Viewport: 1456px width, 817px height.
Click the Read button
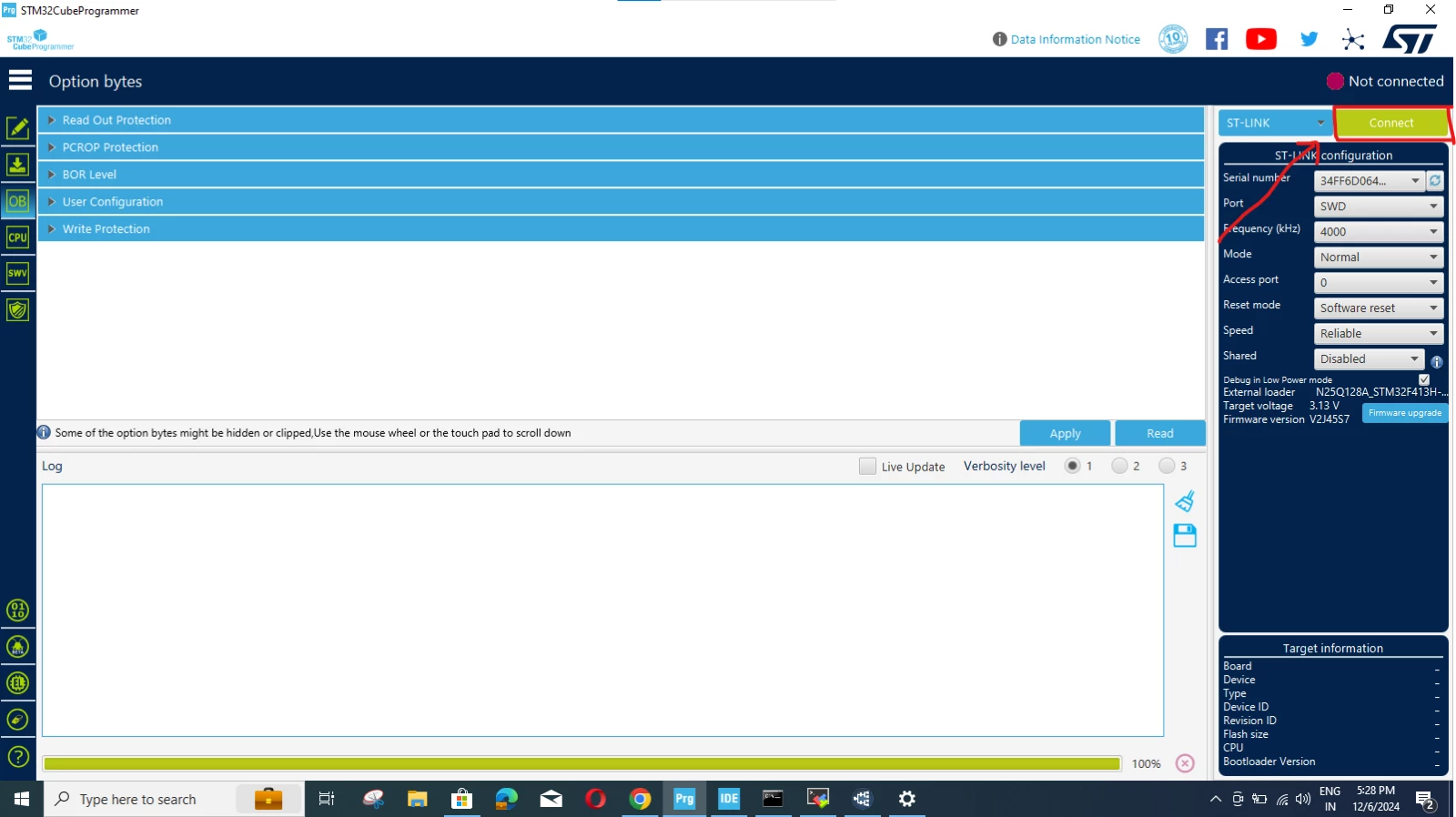(x=1160, y=434)
